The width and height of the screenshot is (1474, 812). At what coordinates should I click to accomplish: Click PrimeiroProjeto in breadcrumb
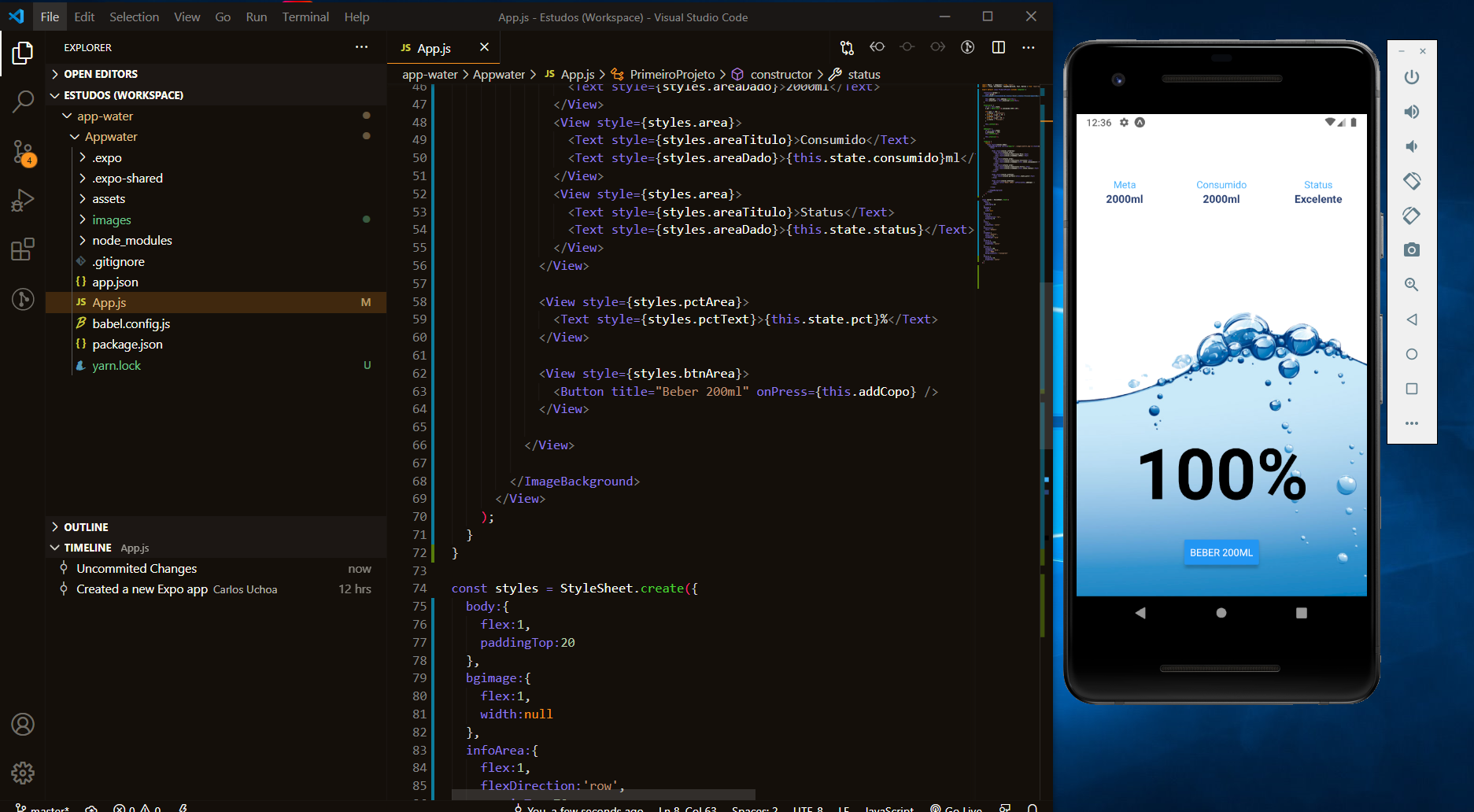click(672, 74)
